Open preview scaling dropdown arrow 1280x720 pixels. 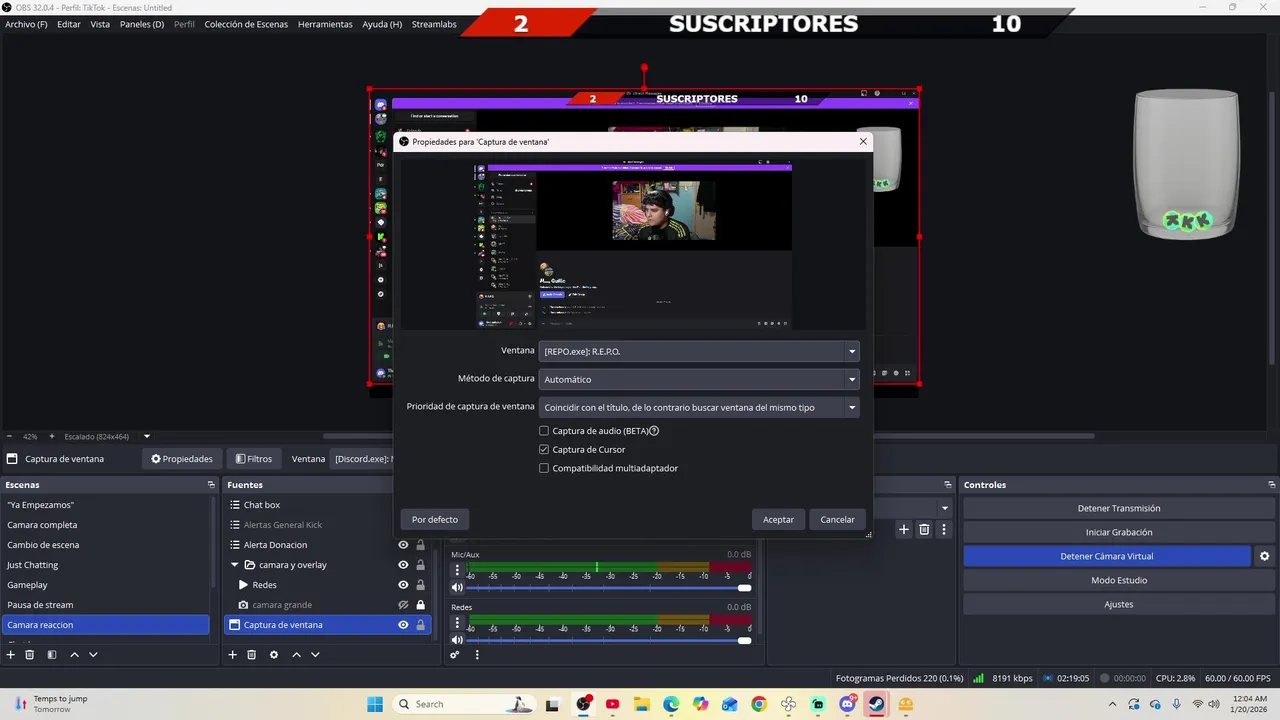click(x=146, y=436)
